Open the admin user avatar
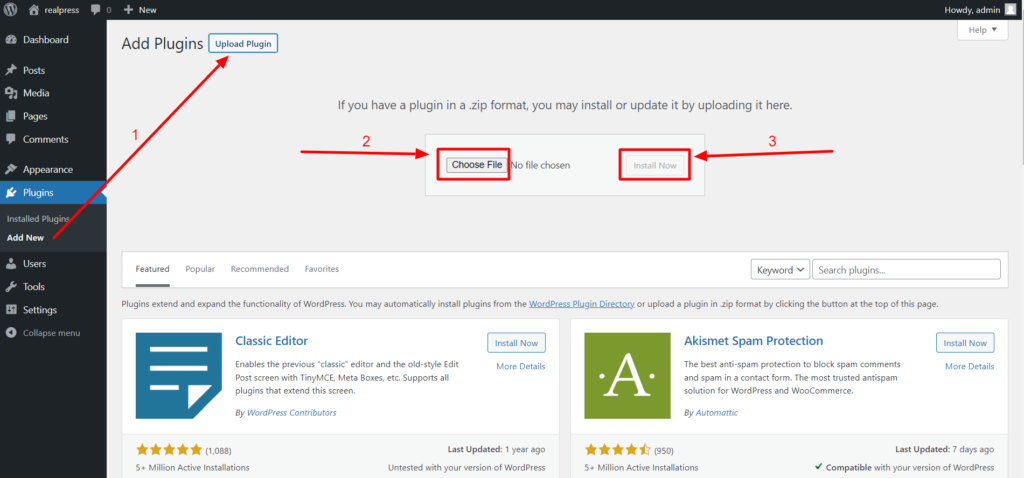The width and height of the screenshot is (1024, 478). click(x=1010, y=10)
